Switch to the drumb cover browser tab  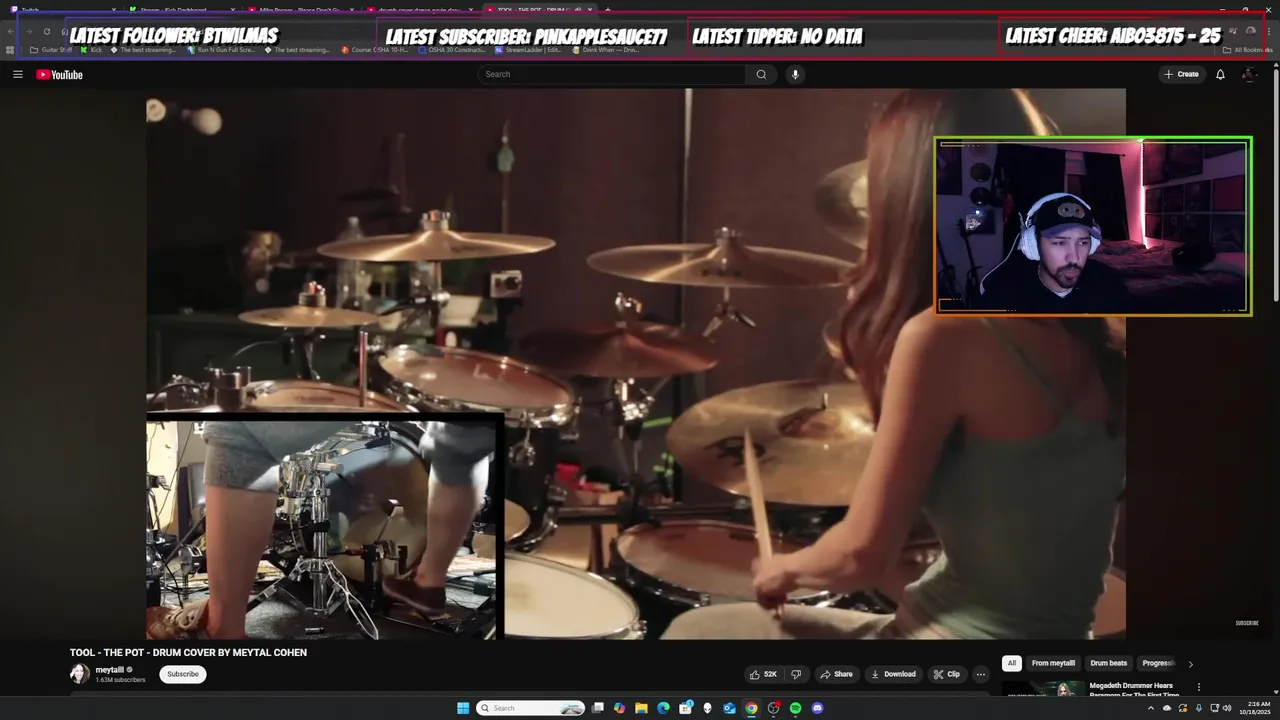421,10
